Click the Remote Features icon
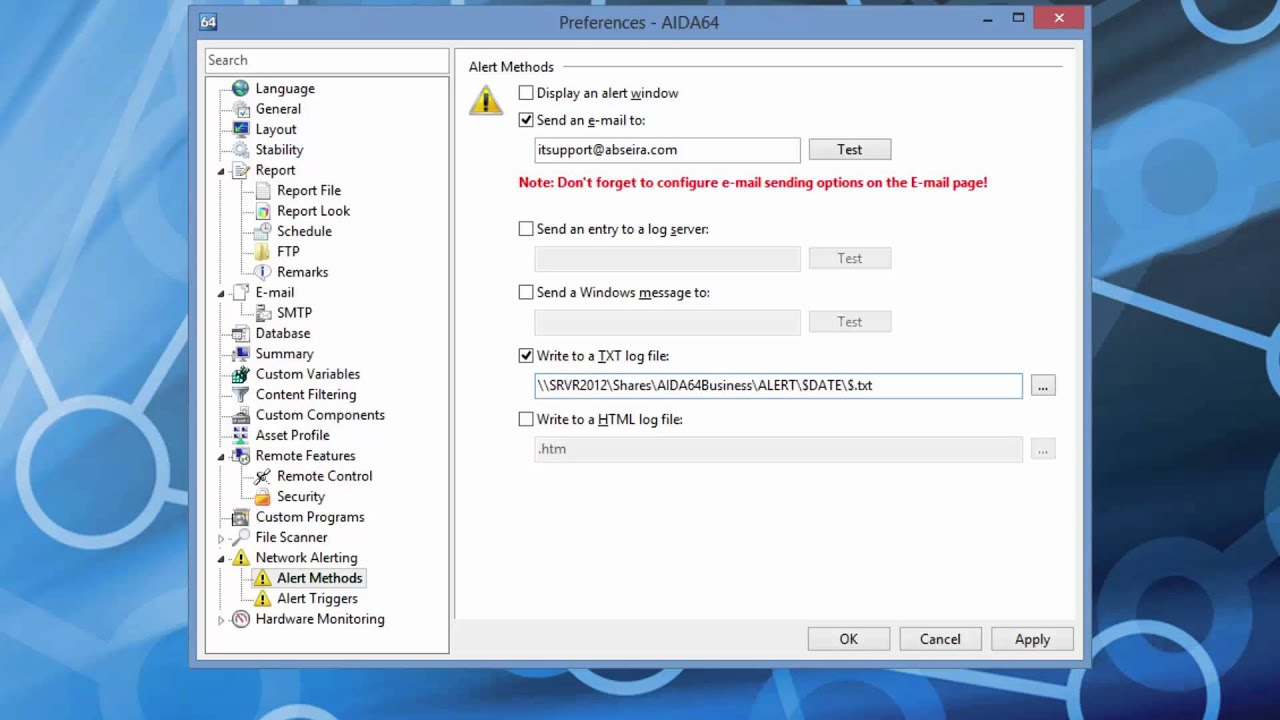The width and height of the screenshot is (1280, 720). 240,456
